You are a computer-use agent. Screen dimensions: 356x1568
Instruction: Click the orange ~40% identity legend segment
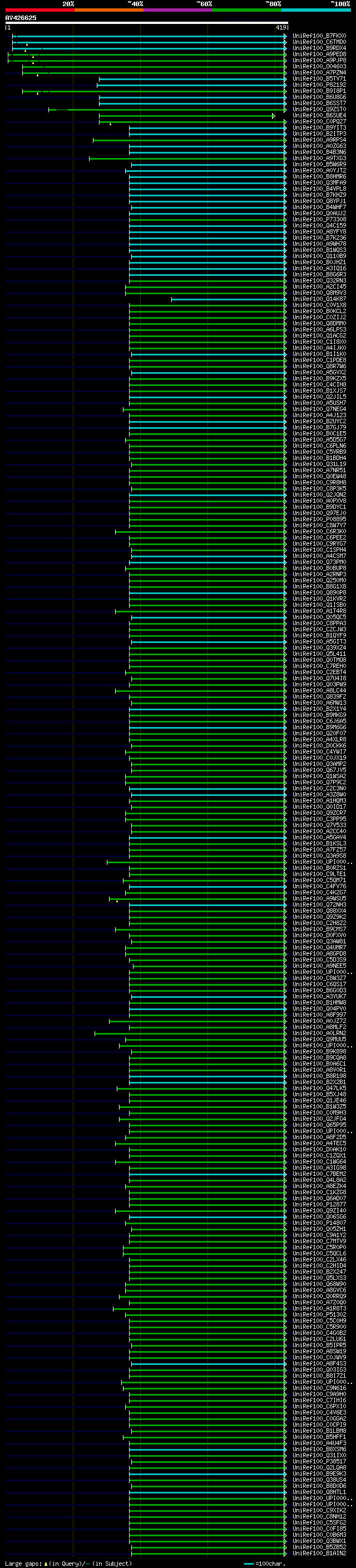click(x=109, y=10)
